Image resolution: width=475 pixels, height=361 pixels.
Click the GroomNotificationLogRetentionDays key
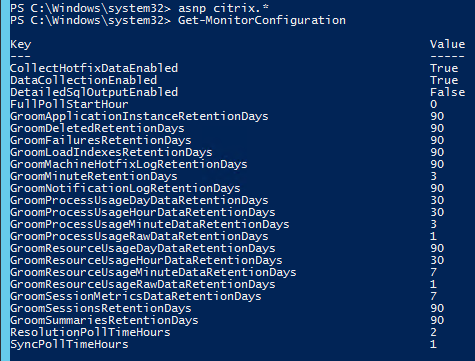click(125, 188)
